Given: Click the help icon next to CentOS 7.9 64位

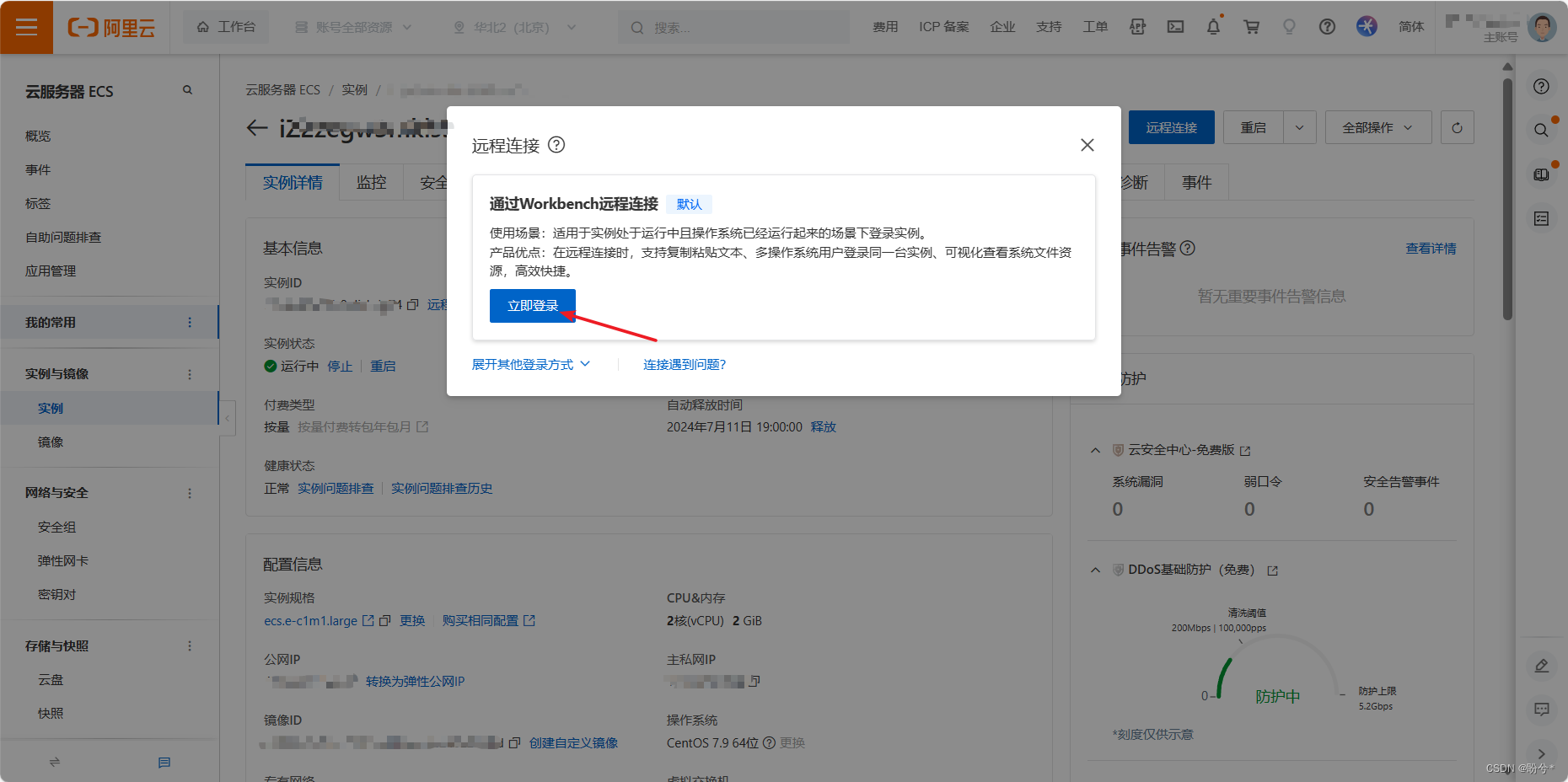Looking at the screenshot, I should pyautogui.click(x=769, y=742).
